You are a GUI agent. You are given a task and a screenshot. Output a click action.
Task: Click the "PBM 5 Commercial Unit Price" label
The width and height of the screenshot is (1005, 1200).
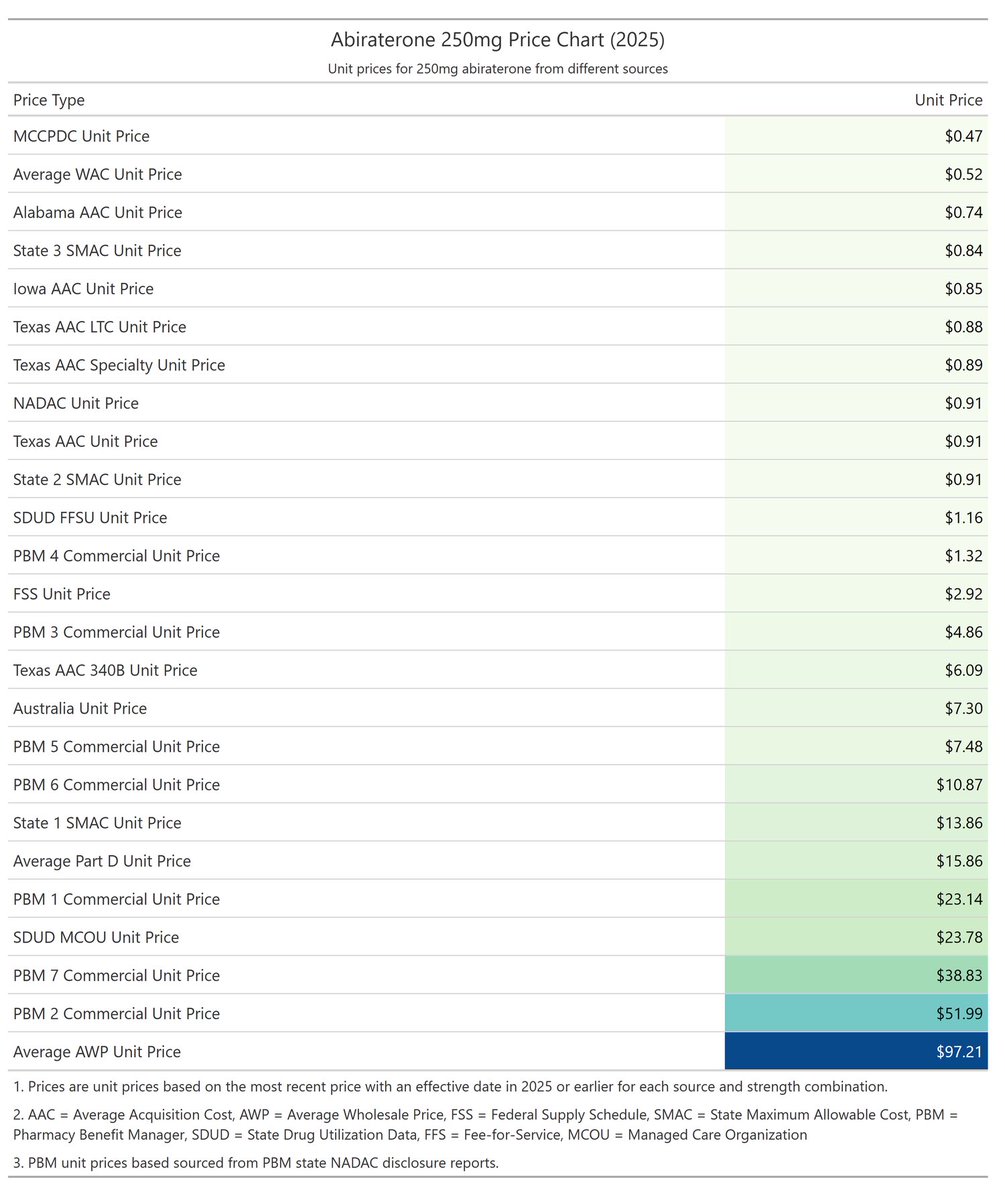coord(116,747)
